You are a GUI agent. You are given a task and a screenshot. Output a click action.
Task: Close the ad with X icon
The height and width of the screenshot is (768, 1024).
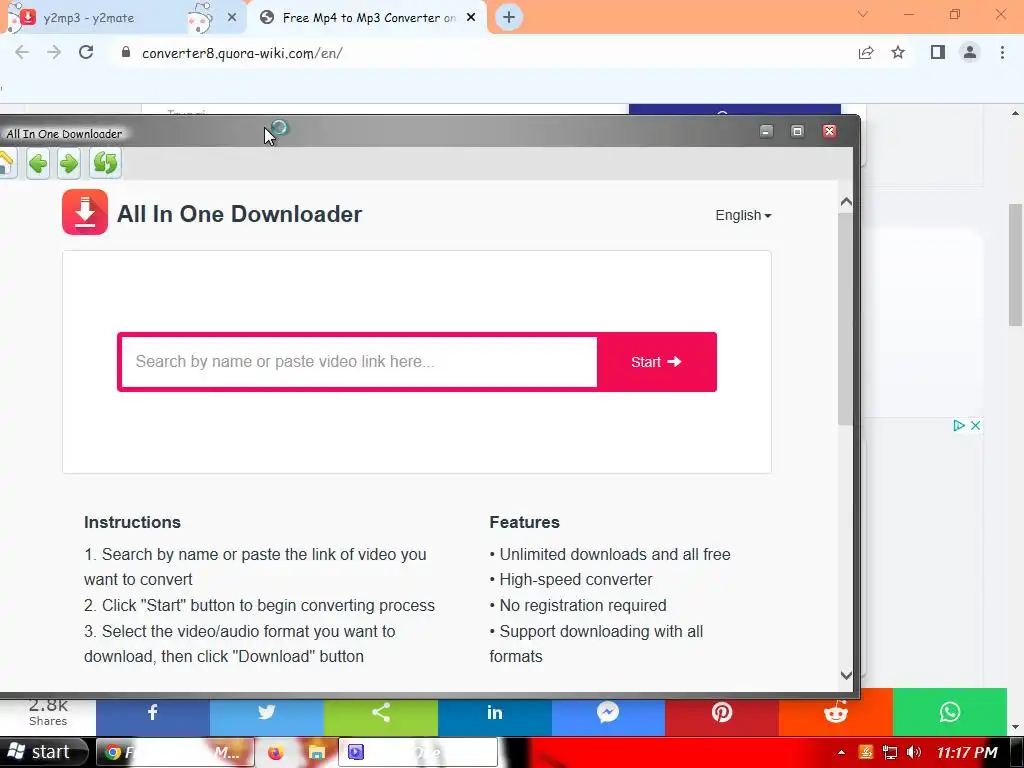click(975, 426)
